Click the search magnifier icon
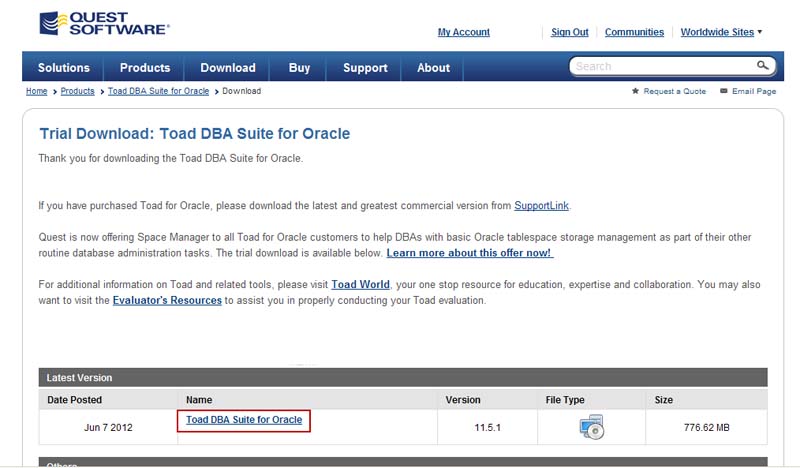Screen dimensions: 800x468 coord(763,66)
